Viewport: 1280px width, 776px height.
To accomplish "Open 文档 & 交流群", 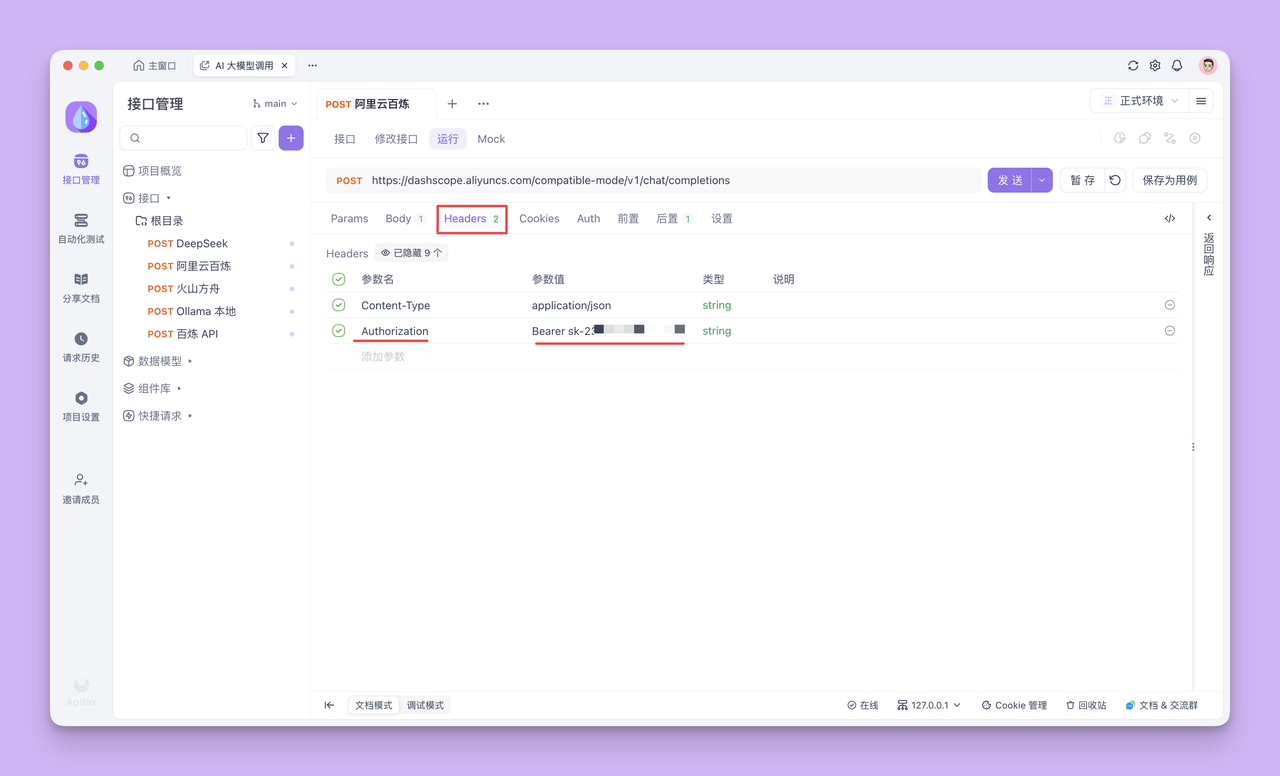I will pos(1162,705).
